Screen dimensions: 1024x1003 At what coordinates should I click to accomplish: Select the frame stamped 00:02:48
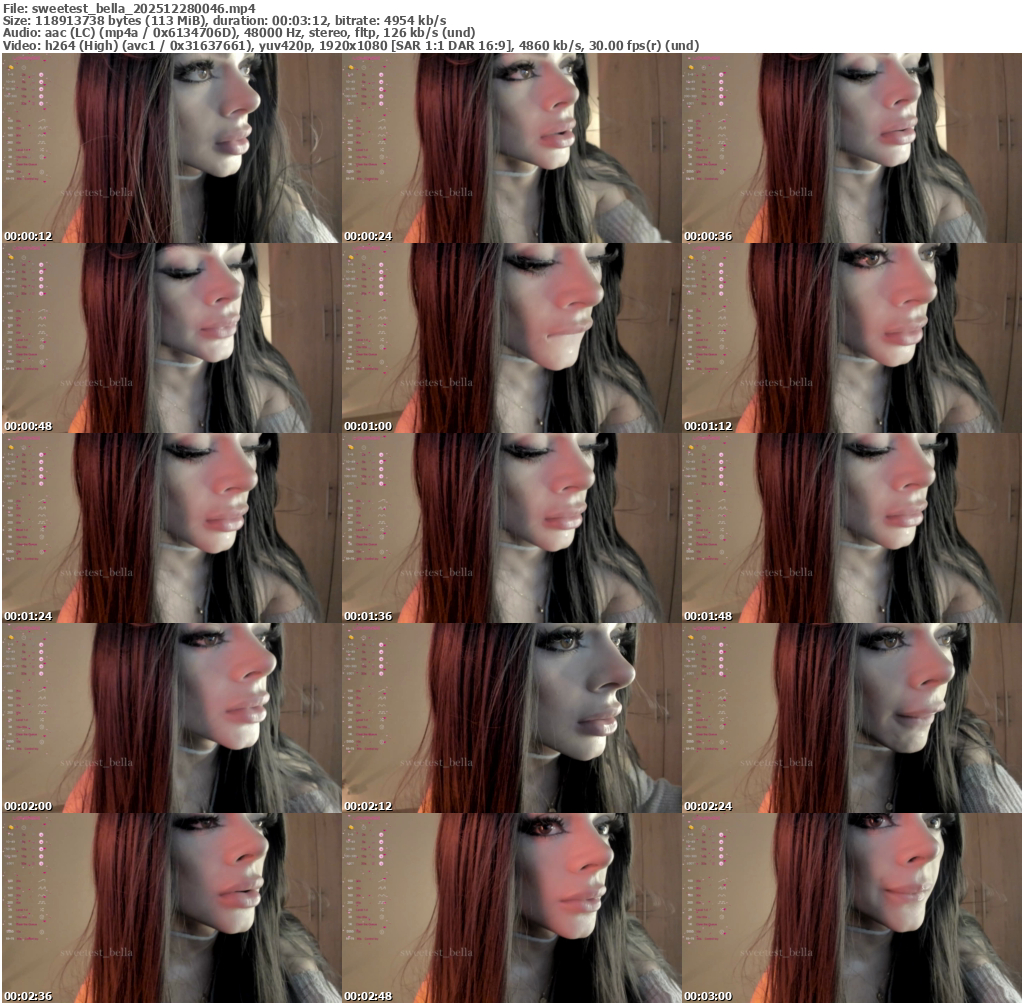click(x=511, y=908)
